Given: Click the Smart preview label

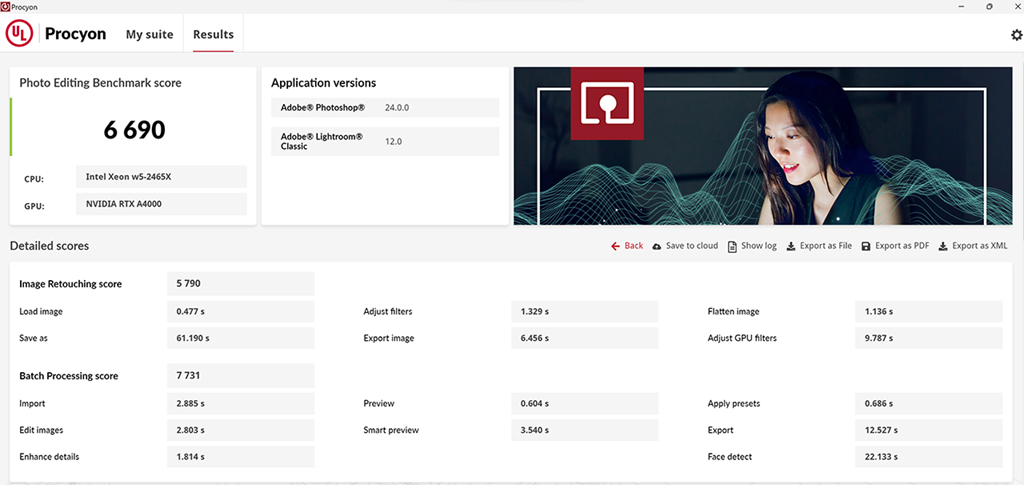Looking at the screenshot, I should tap(391, 430).
